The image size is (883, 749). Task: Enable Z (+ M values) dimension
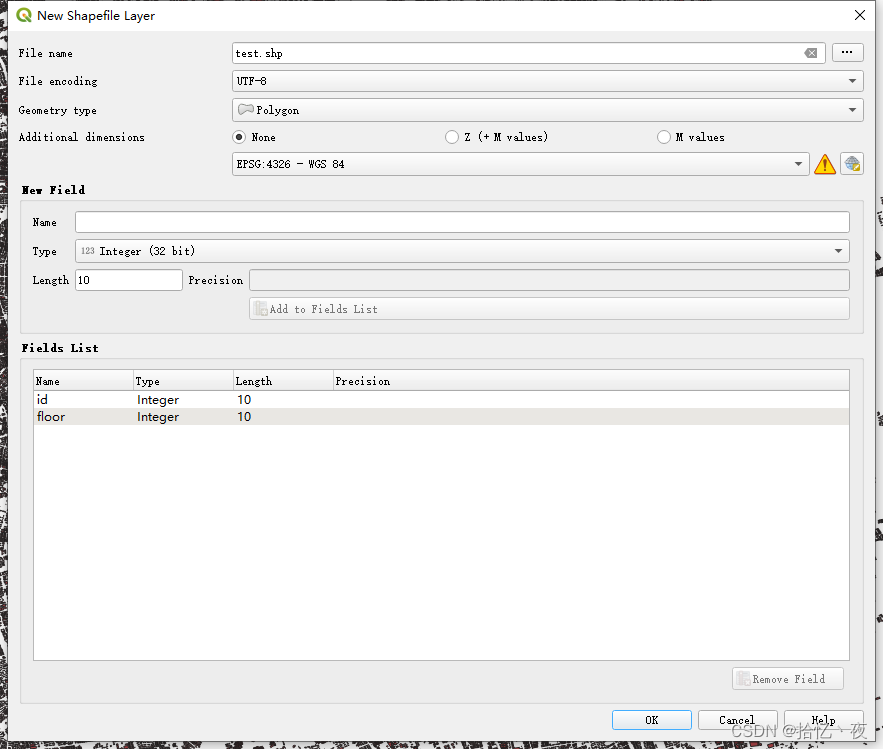tap(451, 137)
